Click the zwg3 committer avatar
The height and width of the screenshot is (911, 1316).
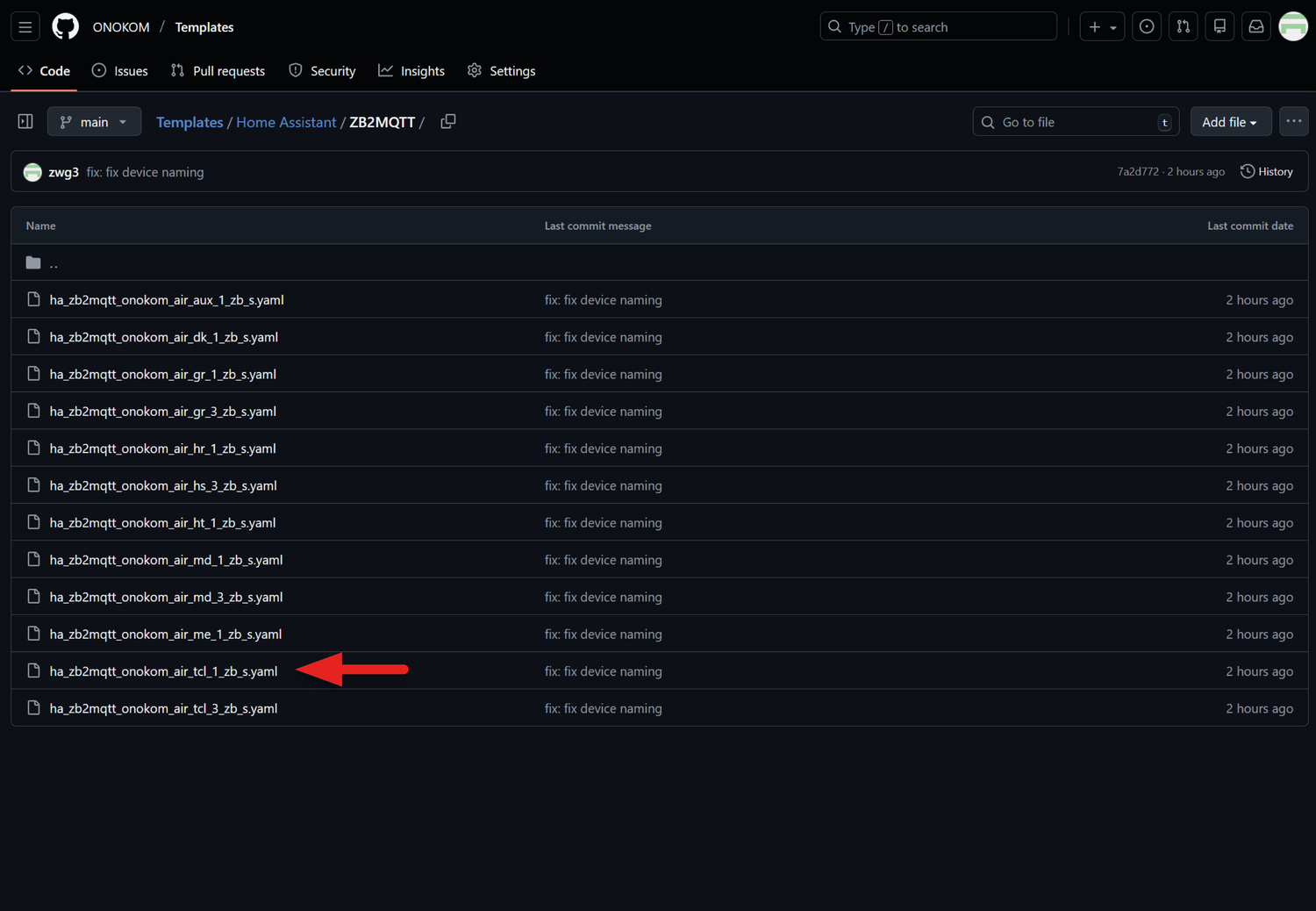[x=32, y=172]
